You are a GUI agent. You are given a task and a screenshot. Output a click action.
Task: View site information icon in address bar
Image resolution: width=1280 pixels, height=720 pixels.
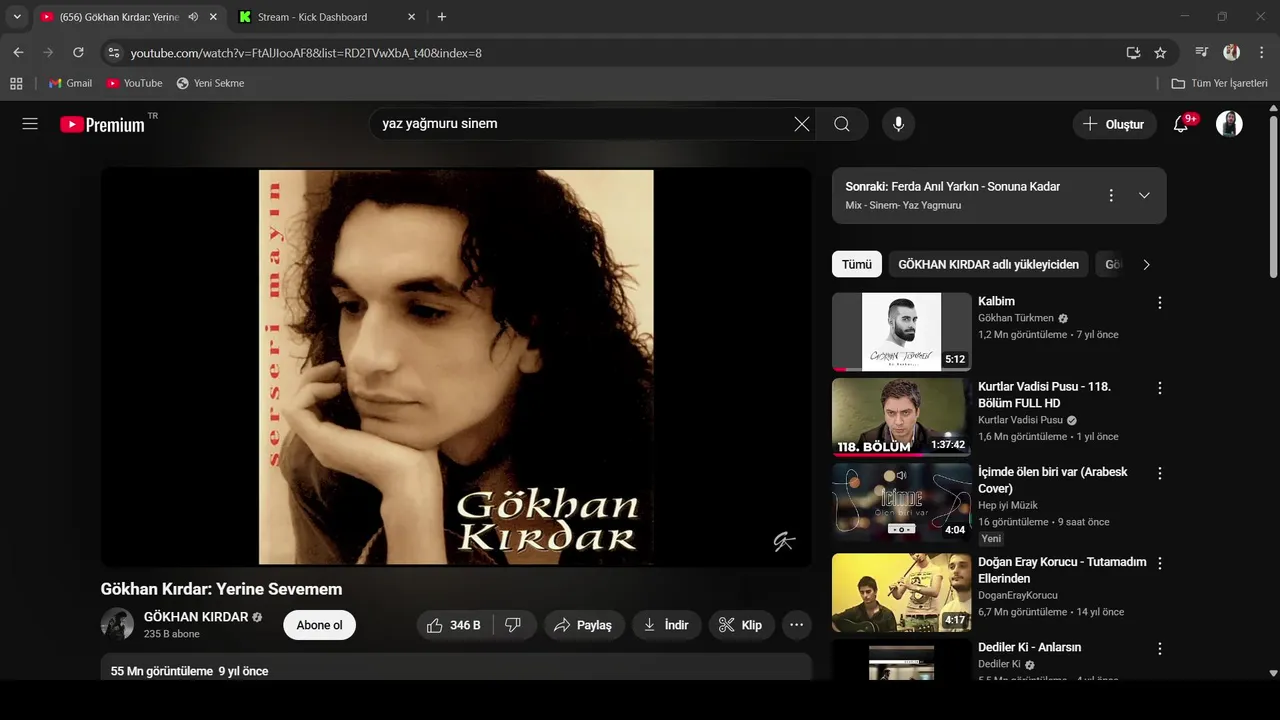(x=114, y=53)
